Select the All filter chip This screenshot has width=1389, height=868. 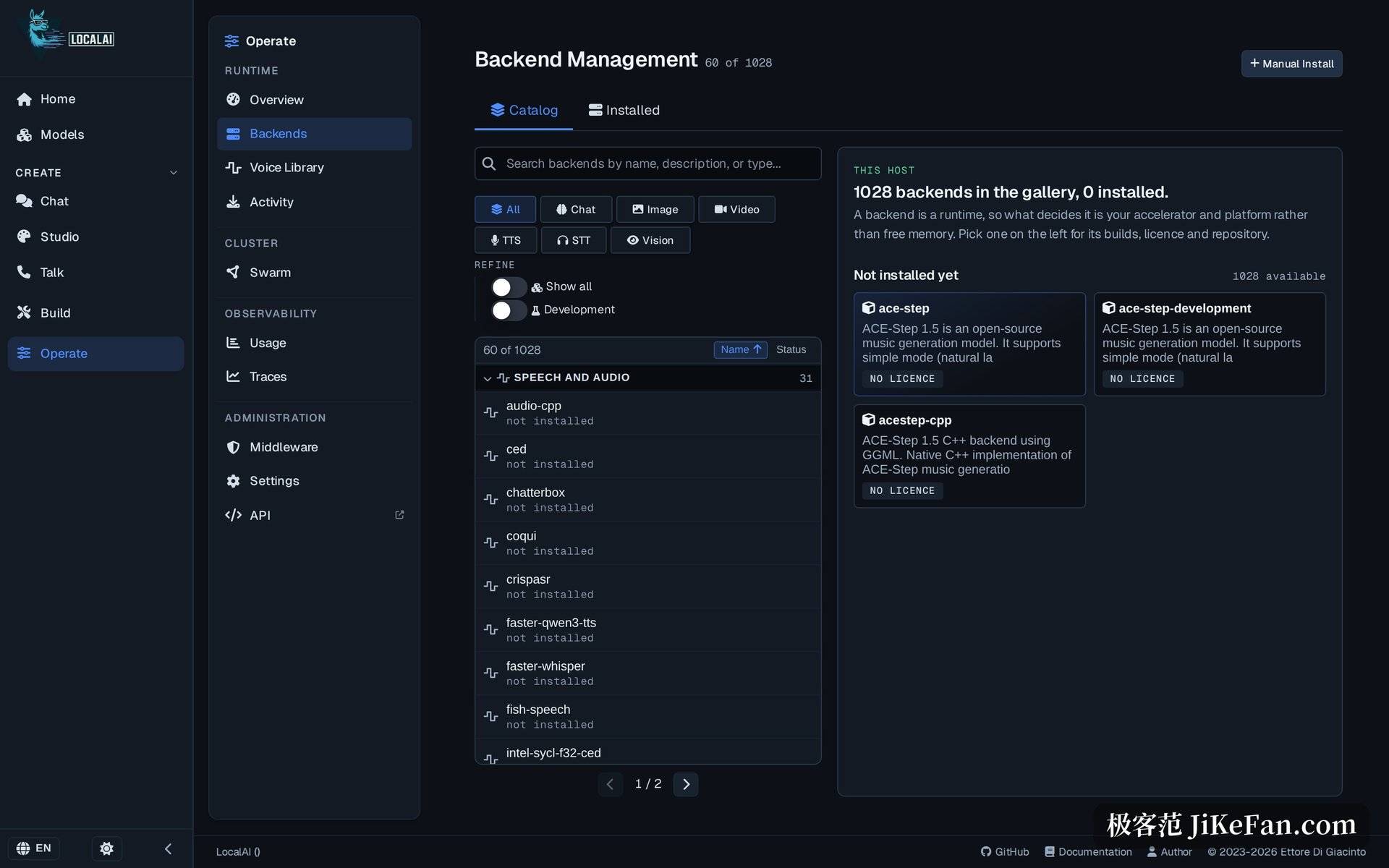tap(505, 209)
